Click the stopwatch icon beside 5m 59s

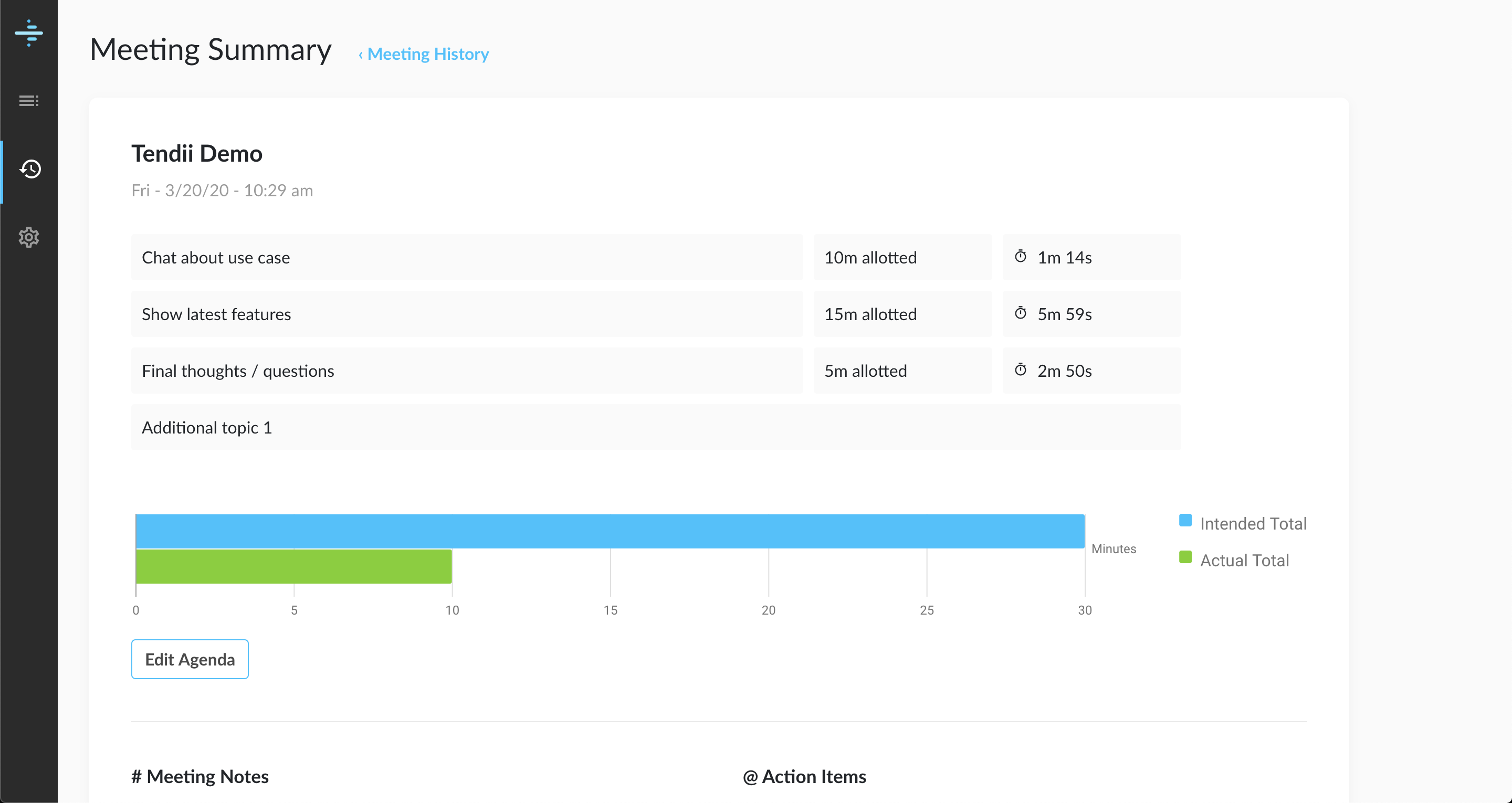click(1021, 313)
